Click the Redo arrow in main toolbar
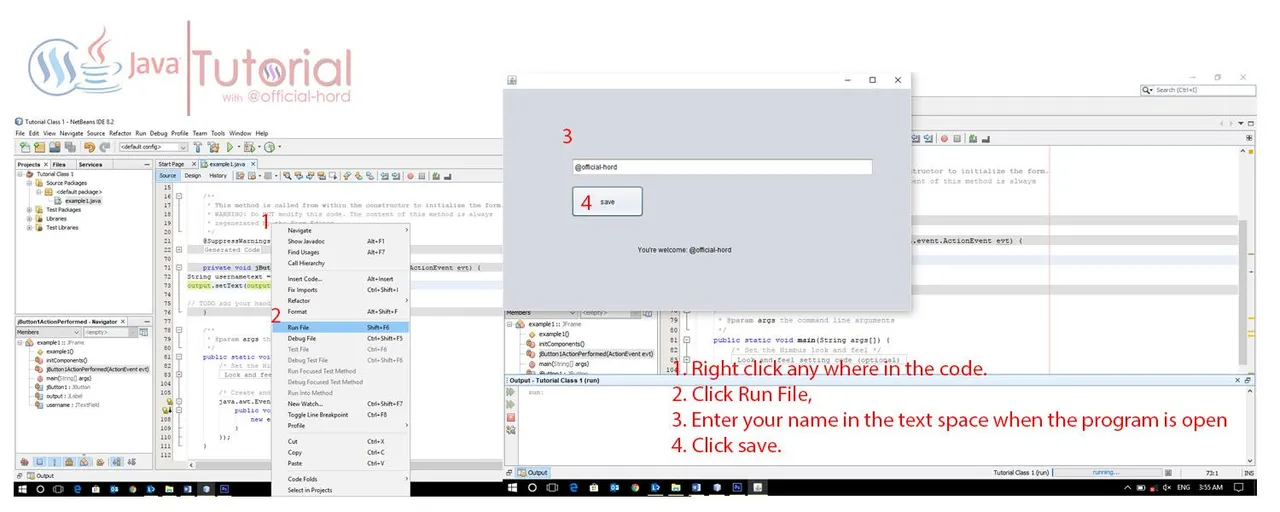1280x512 pixels. coord(105,147)
